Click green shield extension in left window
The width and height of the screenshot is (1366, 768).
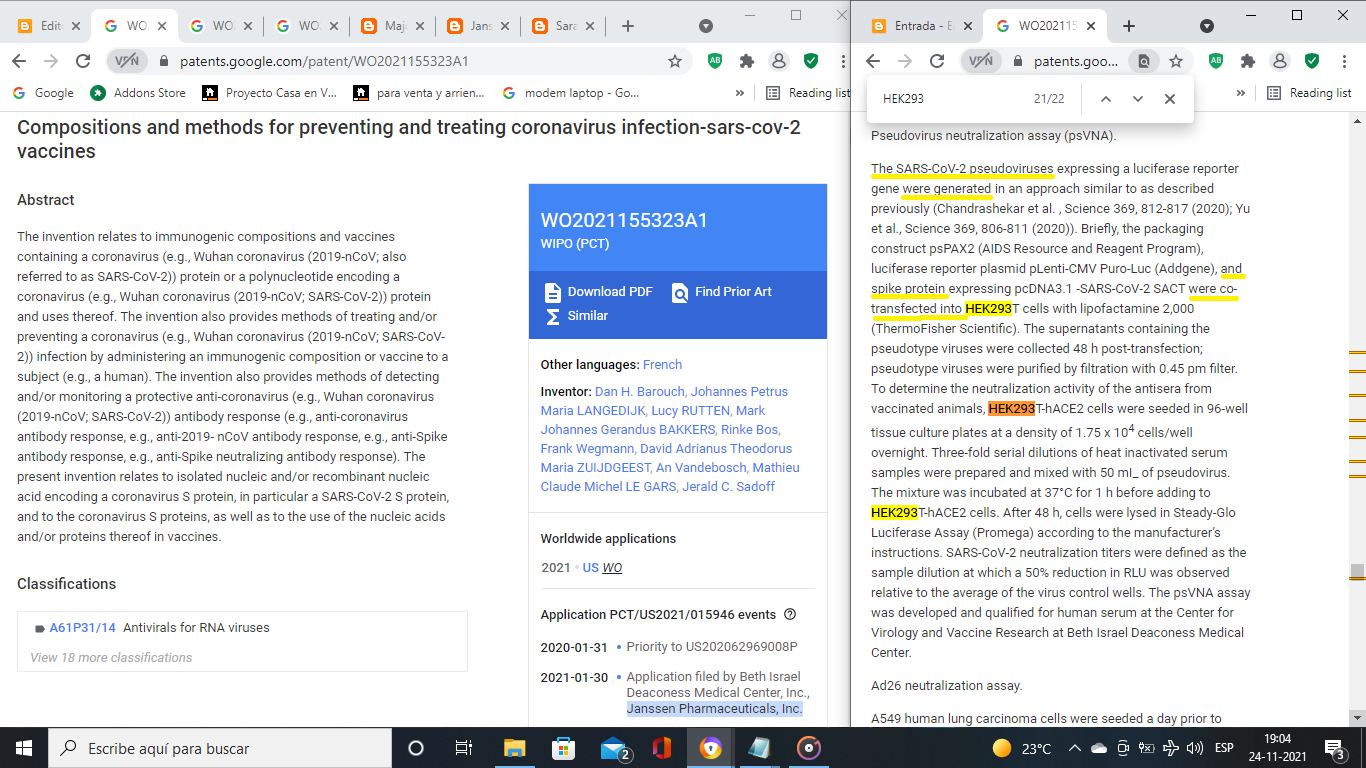point(811,61)
